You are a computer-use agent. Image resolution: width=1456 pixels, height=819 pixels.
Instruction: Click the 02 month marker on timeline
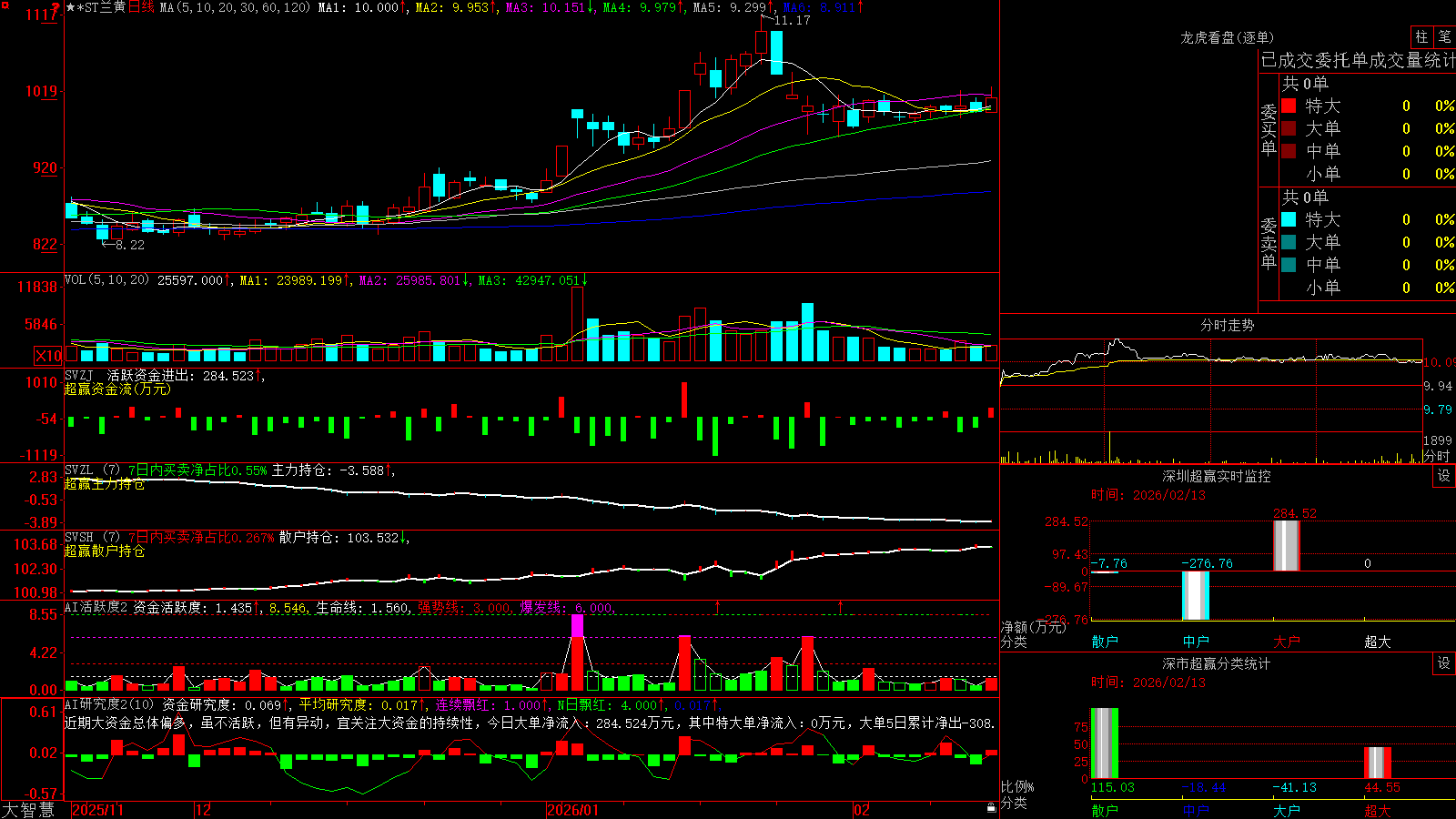pos(862,810)
